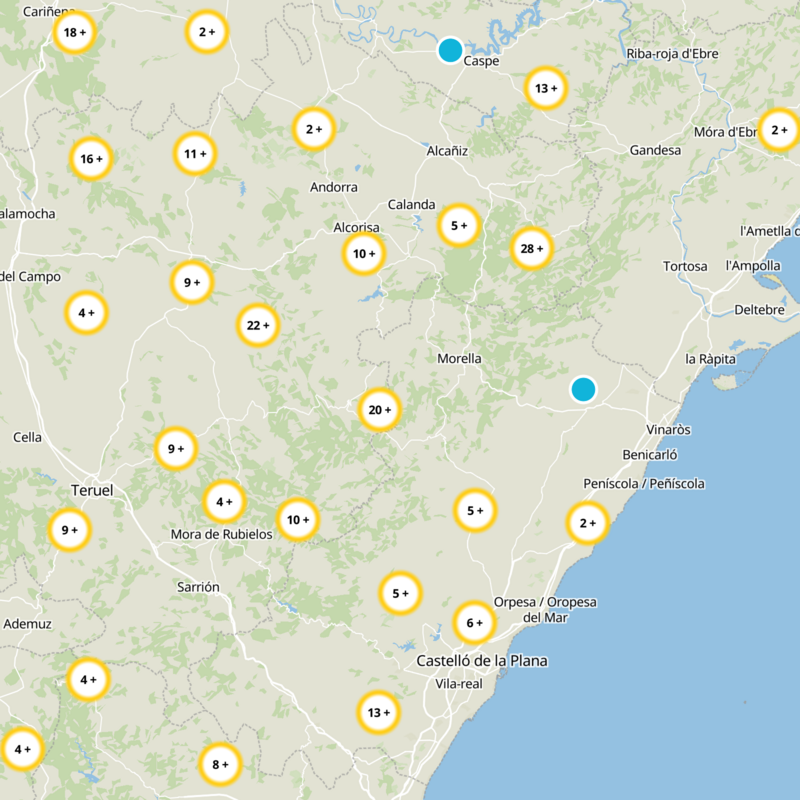
Task: Expand the 28+ cluster east of Alcorisa
Action: (x=531, y=250)
